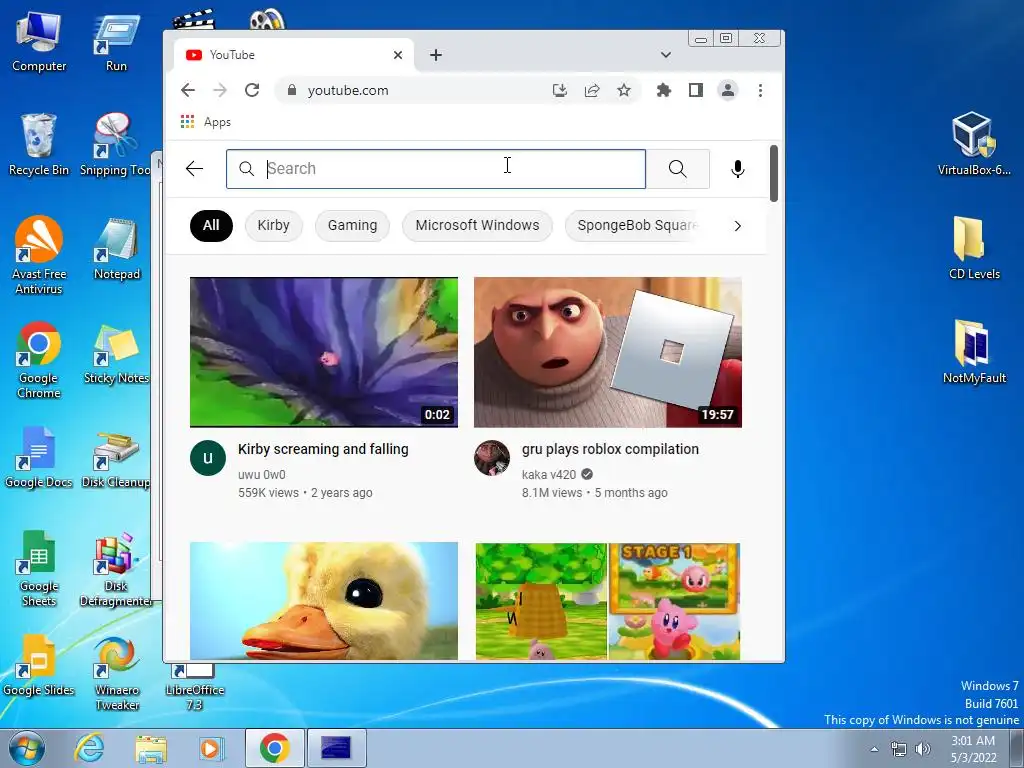Screen dimensions: 1024x768
Task: Open the Kirby screaming and falling thumbnail
Action: [x=324, y=352]
